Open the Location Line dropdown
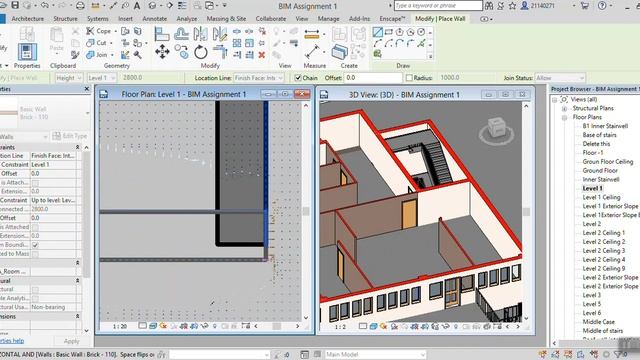 coord(258,78)
